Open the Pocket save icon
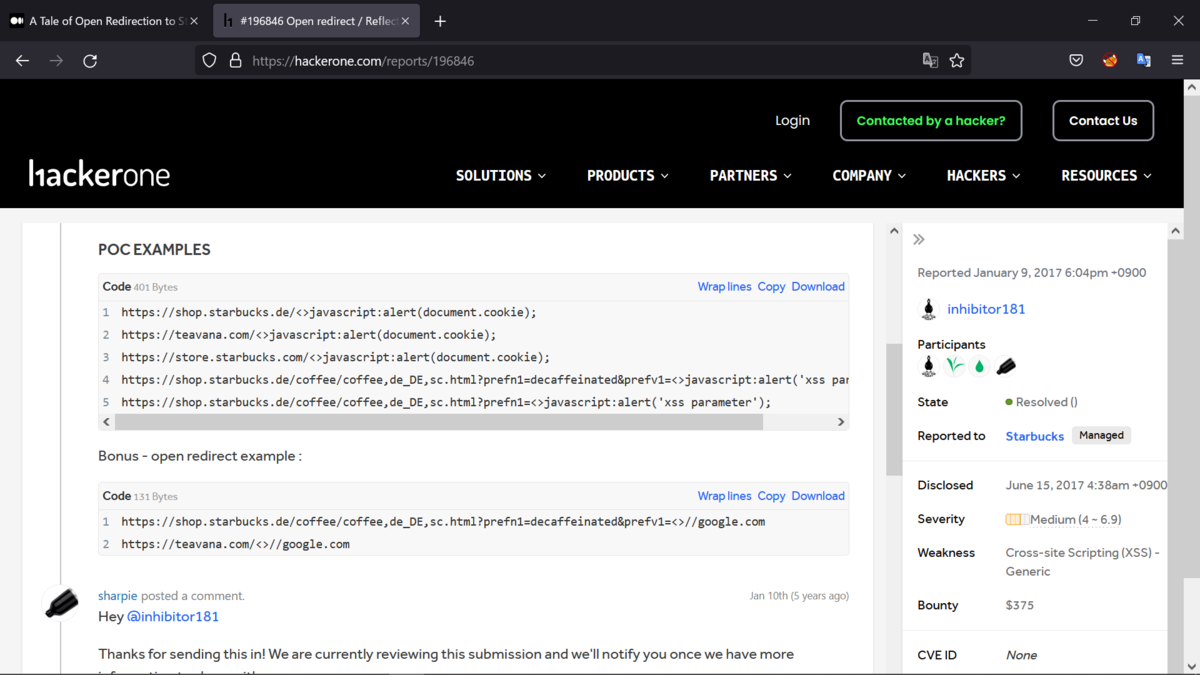Image resolution: width=1200 pixels, height=675 pixels. point(1076,61)
